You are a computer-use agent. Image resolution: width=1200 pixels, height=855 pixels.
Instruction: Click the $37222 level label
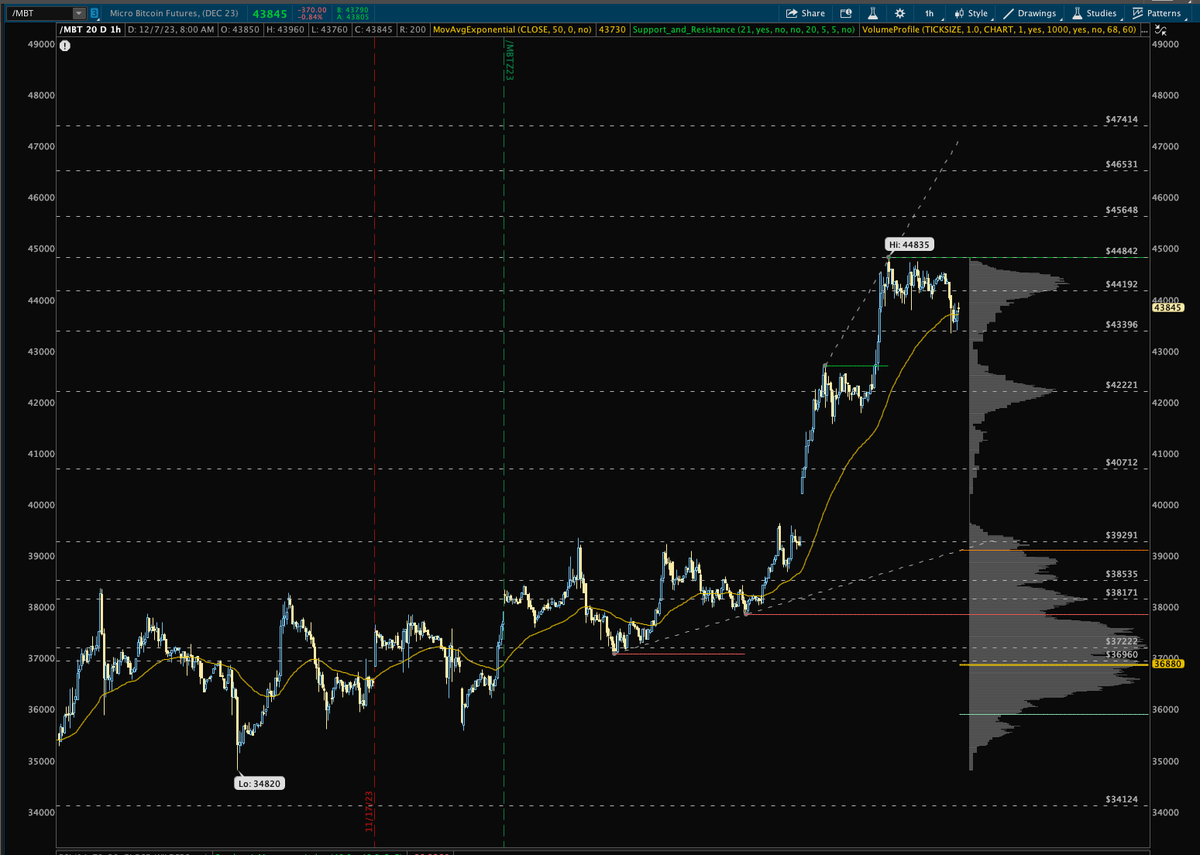coord(1122,641)
